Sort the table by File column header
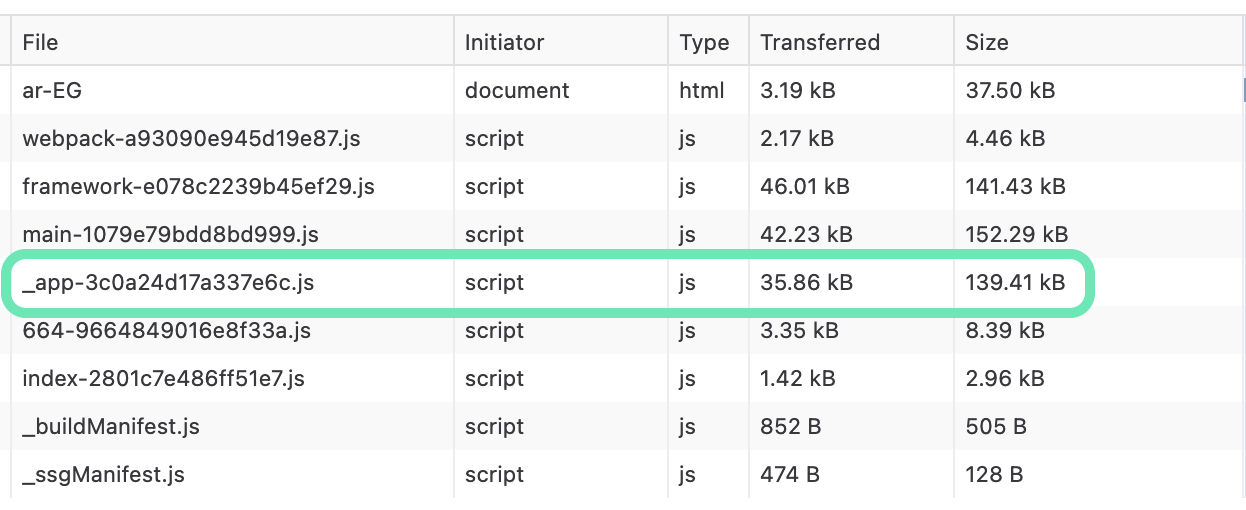Viewport: 1246px width, 510px height. (x=41, y=42)
